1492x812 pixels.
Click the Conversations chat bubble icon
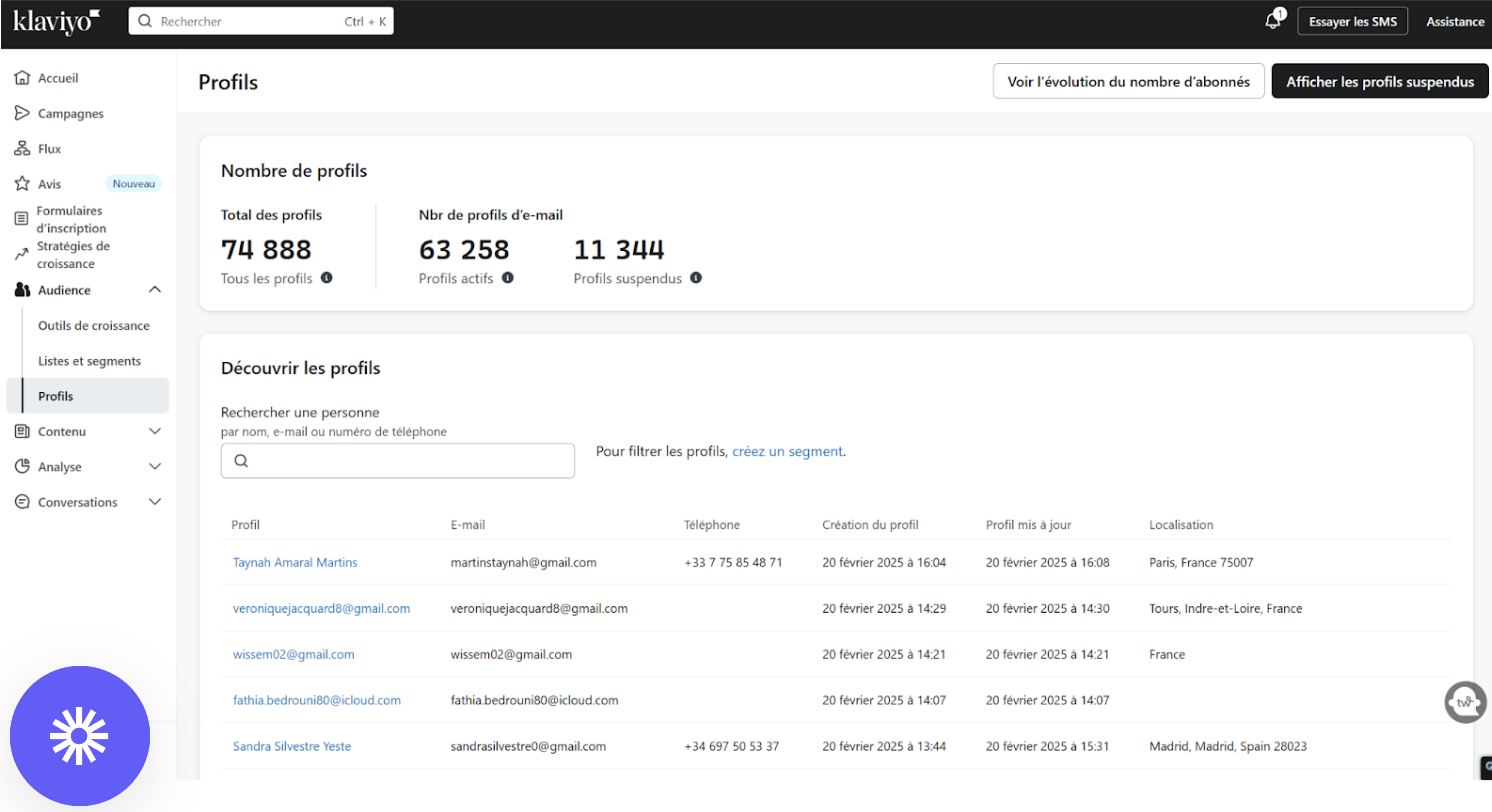(x=22, y=502)
